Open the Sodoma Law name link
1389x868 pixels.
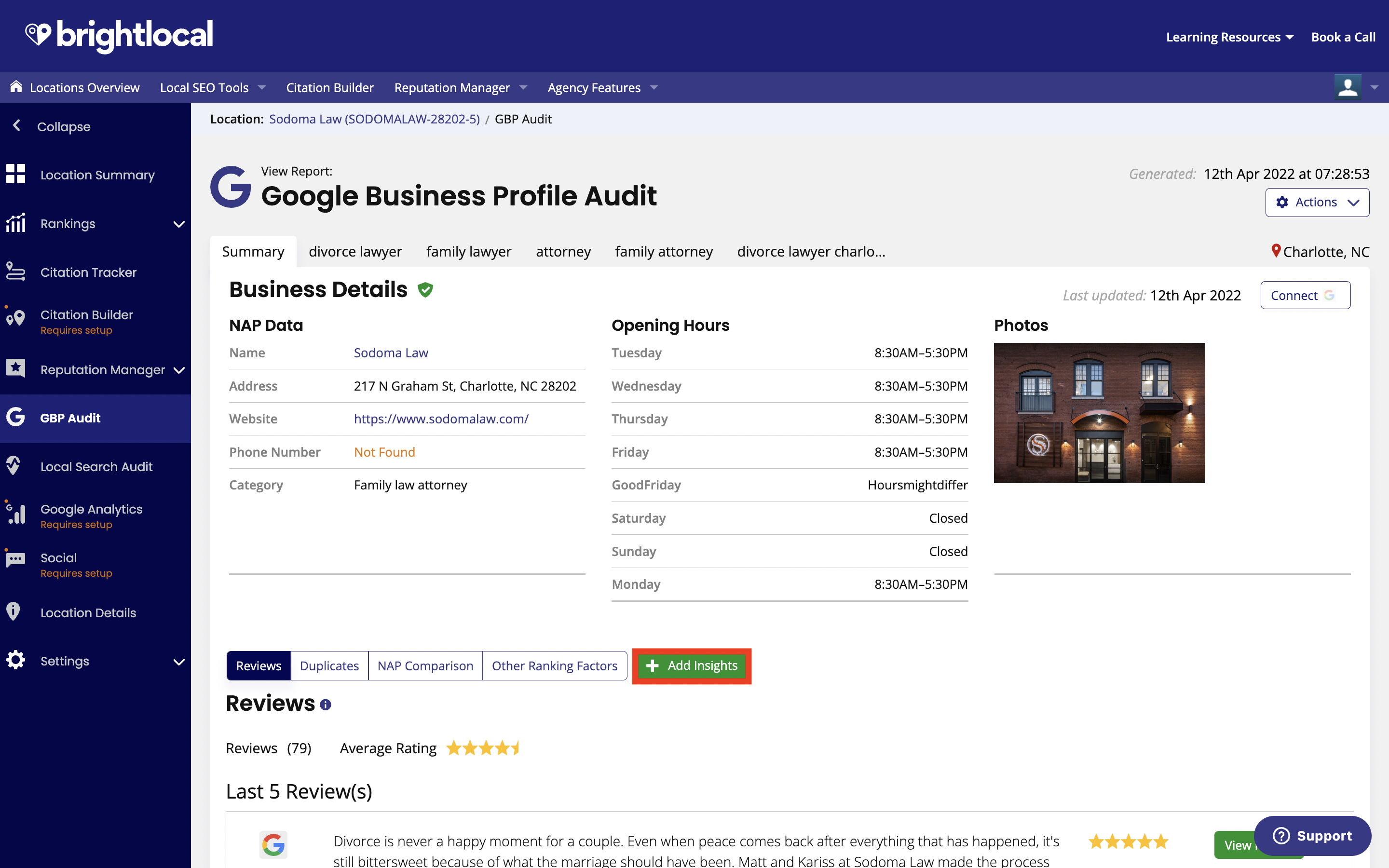click(391, 353)
